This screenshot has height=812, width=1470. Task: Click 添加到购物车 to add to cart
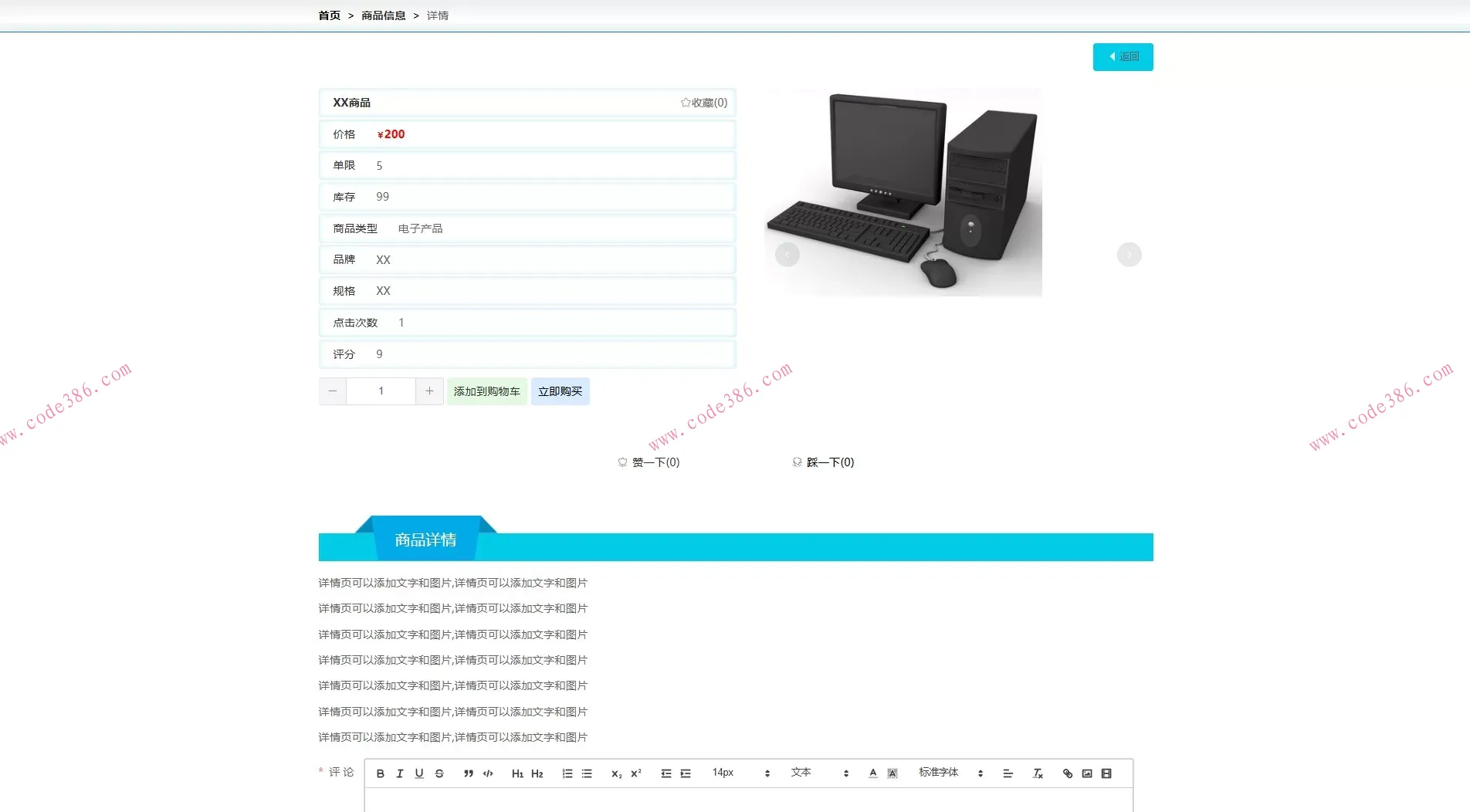pyautogui.click(x=486, y=391)
